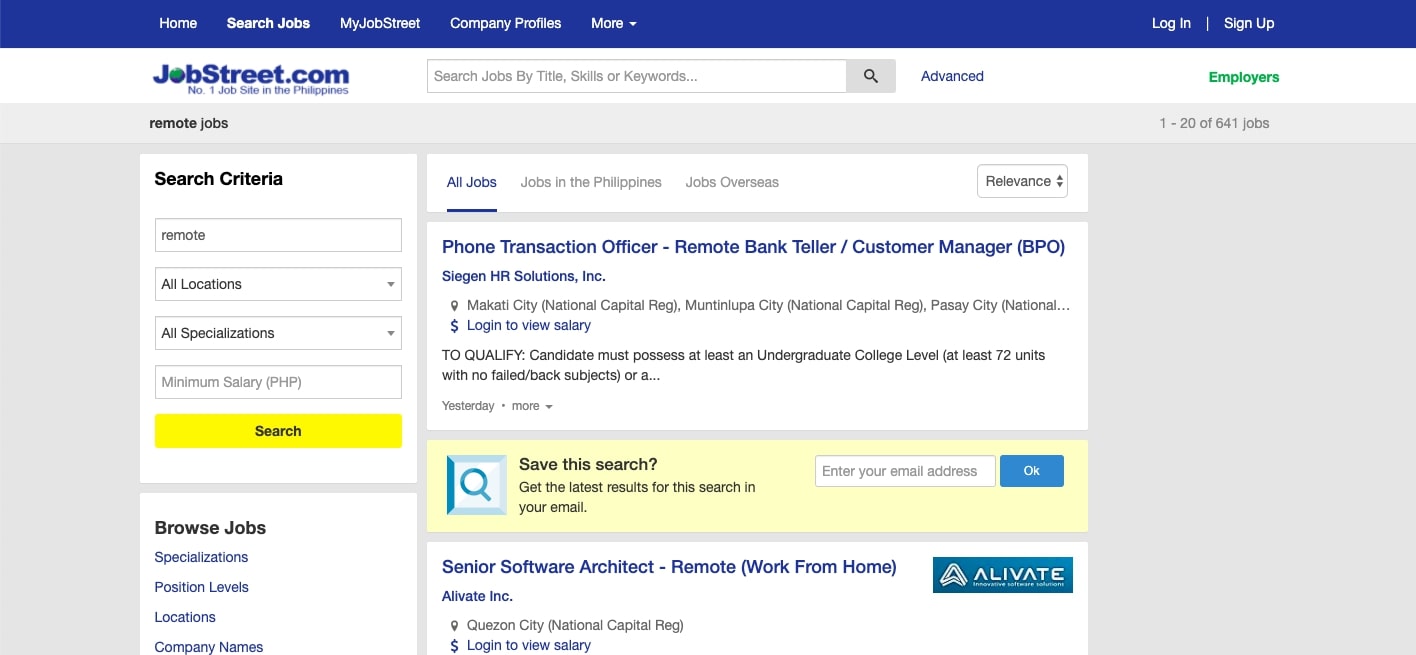Click the 'Quezon City (National Capital Reg)' text
The image size is (1416, 655).
(x=575, y=626)
